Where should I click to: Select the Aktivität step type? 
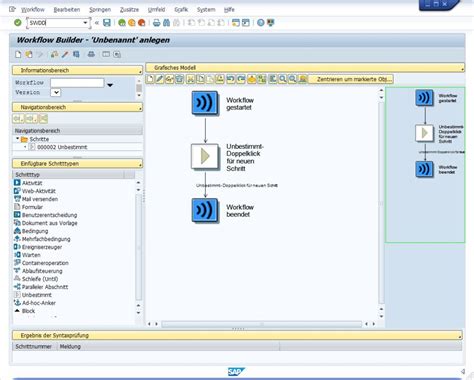(28, 183)
